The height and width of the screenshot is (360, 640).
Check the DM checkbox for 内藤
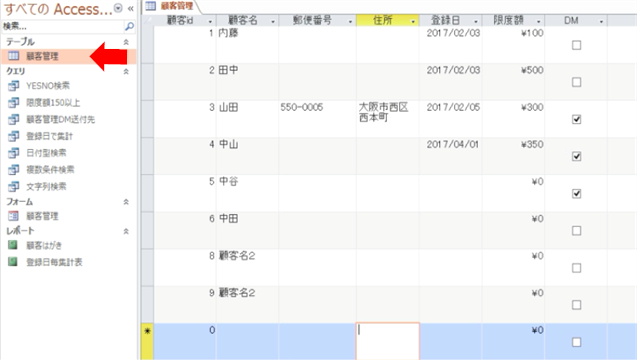[x=576, y=45]
